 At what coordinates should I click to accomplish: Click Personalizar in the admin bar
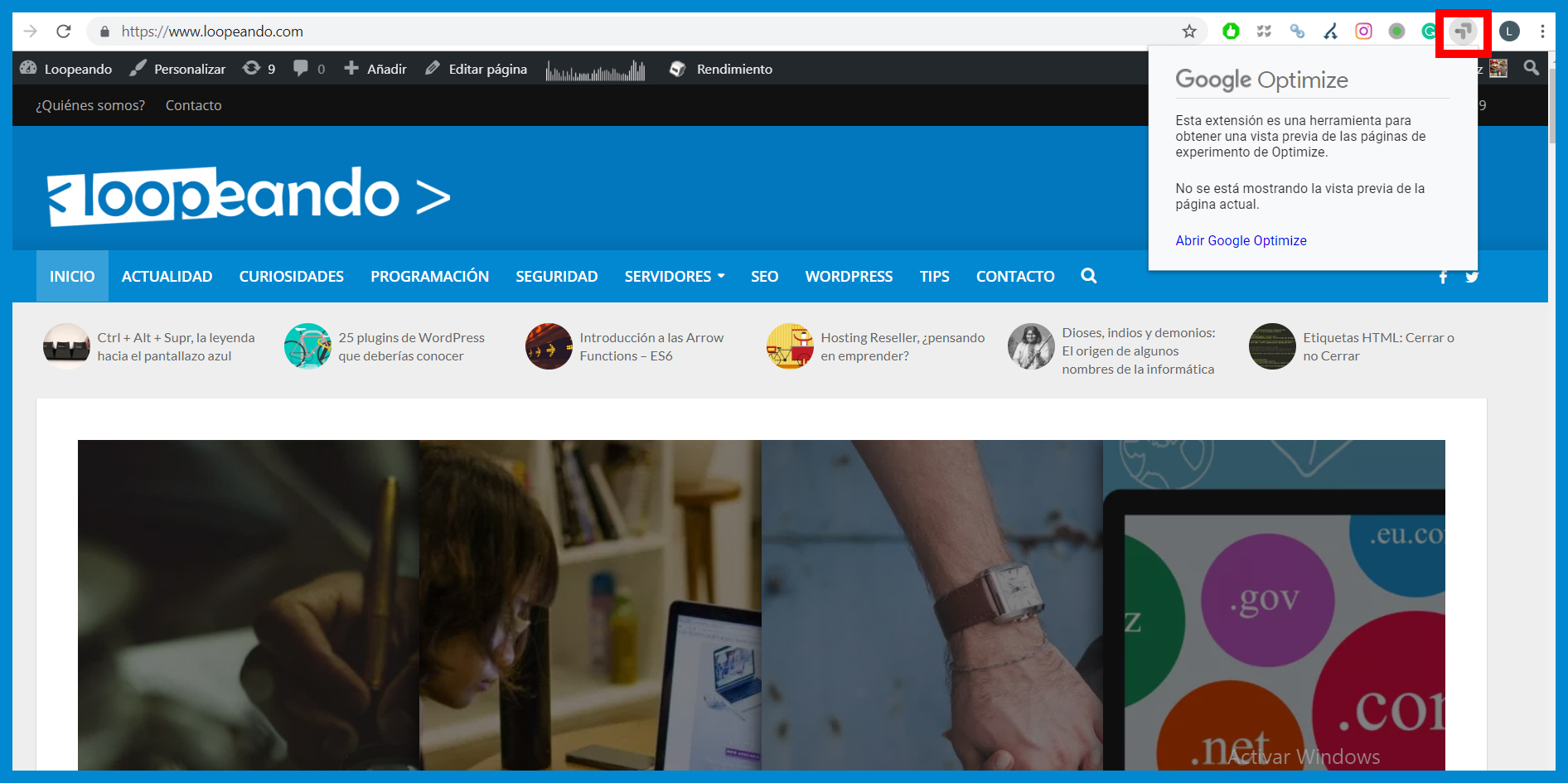pos(177,69)
